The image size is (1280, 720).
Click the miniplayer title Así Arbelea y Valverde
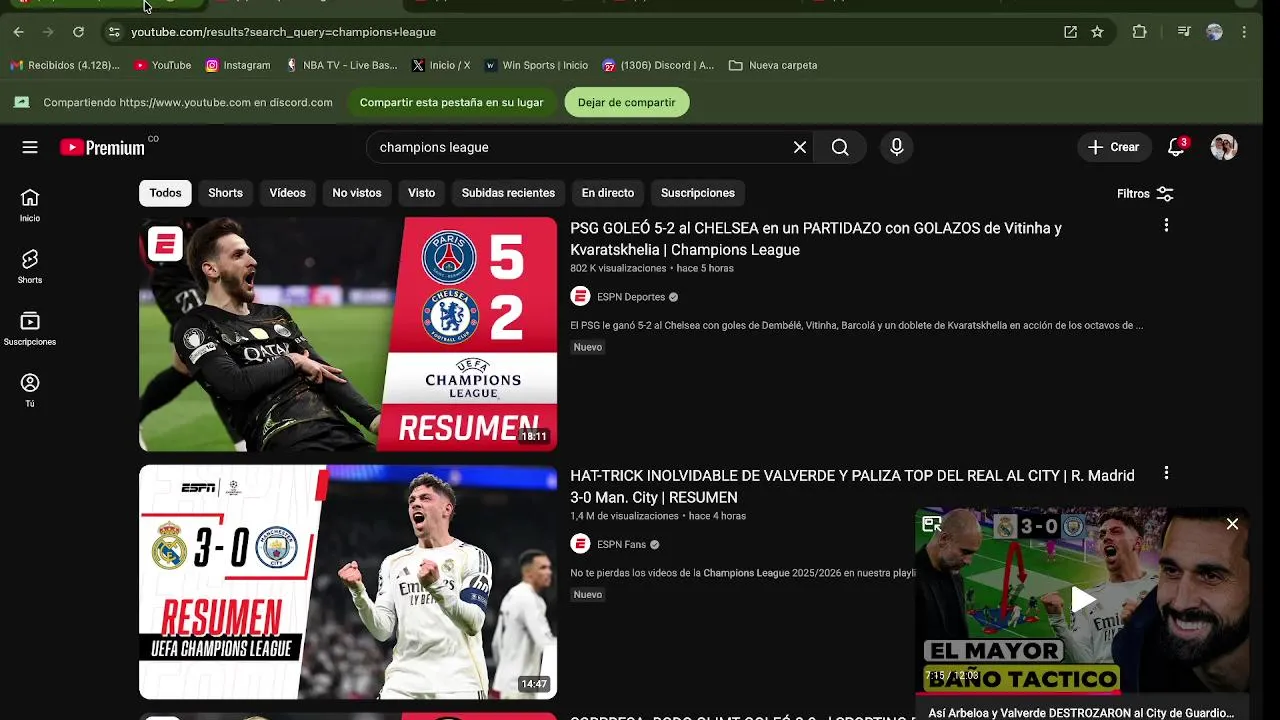(1081, 713)
